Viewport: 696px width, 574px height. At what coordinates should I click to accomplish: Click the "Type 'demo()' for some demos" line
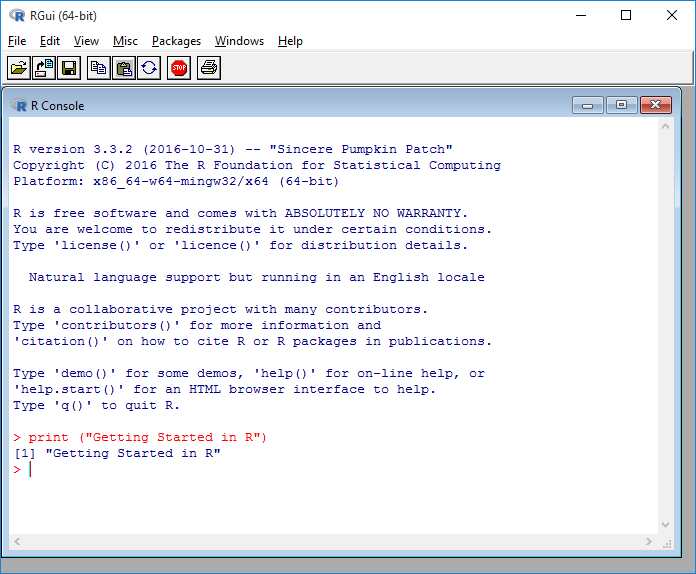(249, 373)
